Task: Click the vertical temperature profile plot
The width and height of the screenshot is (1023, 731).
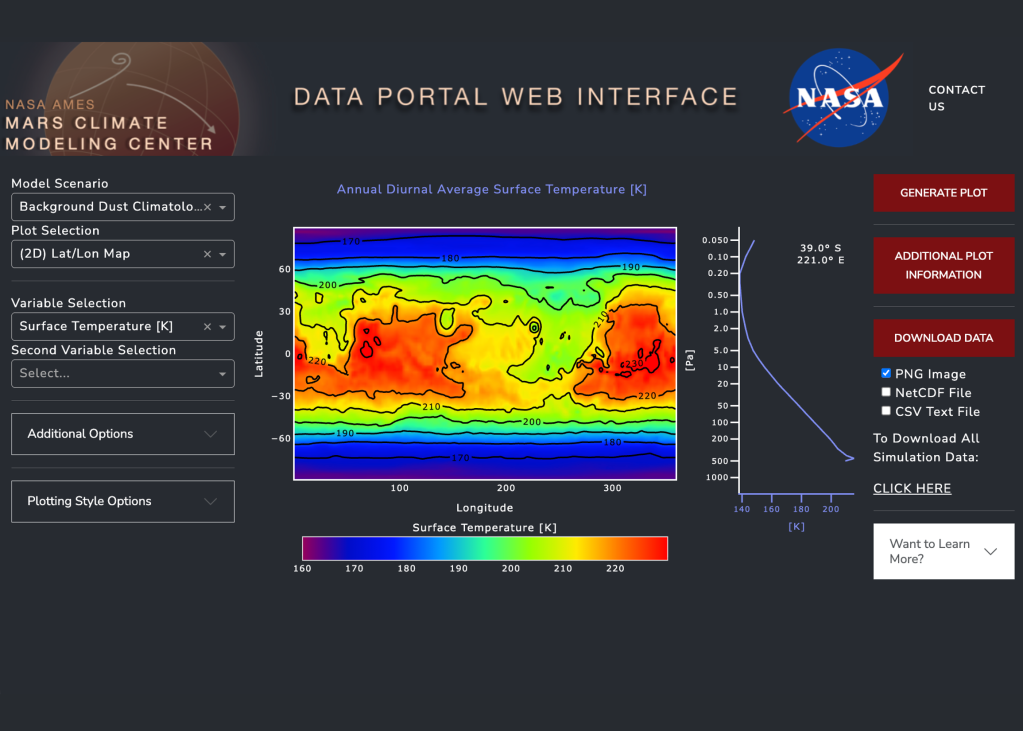Action: 796,361
